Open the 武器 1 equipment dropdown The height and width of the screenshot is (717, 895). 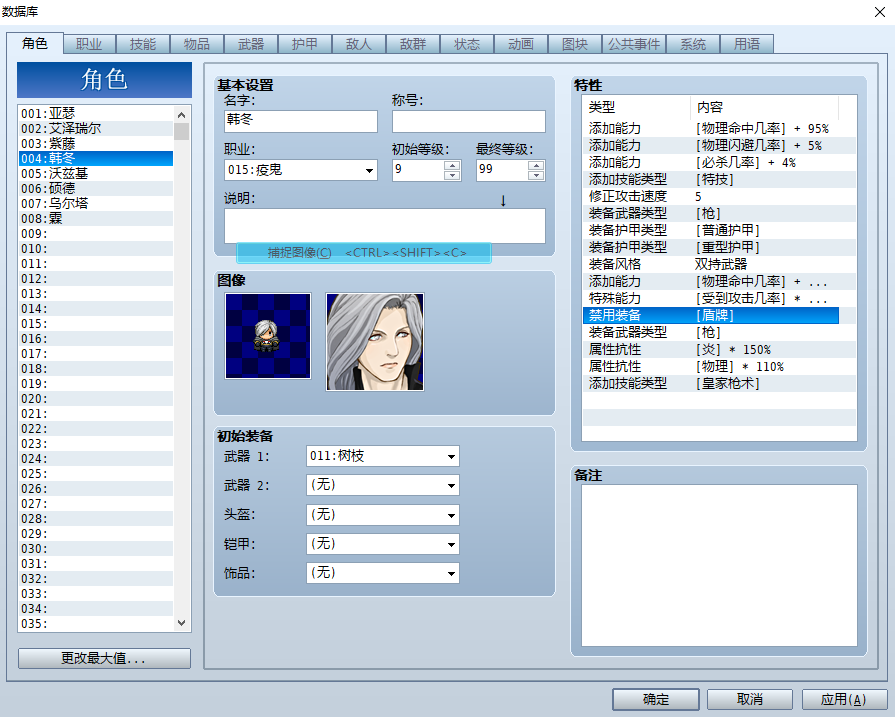(382, 456)
